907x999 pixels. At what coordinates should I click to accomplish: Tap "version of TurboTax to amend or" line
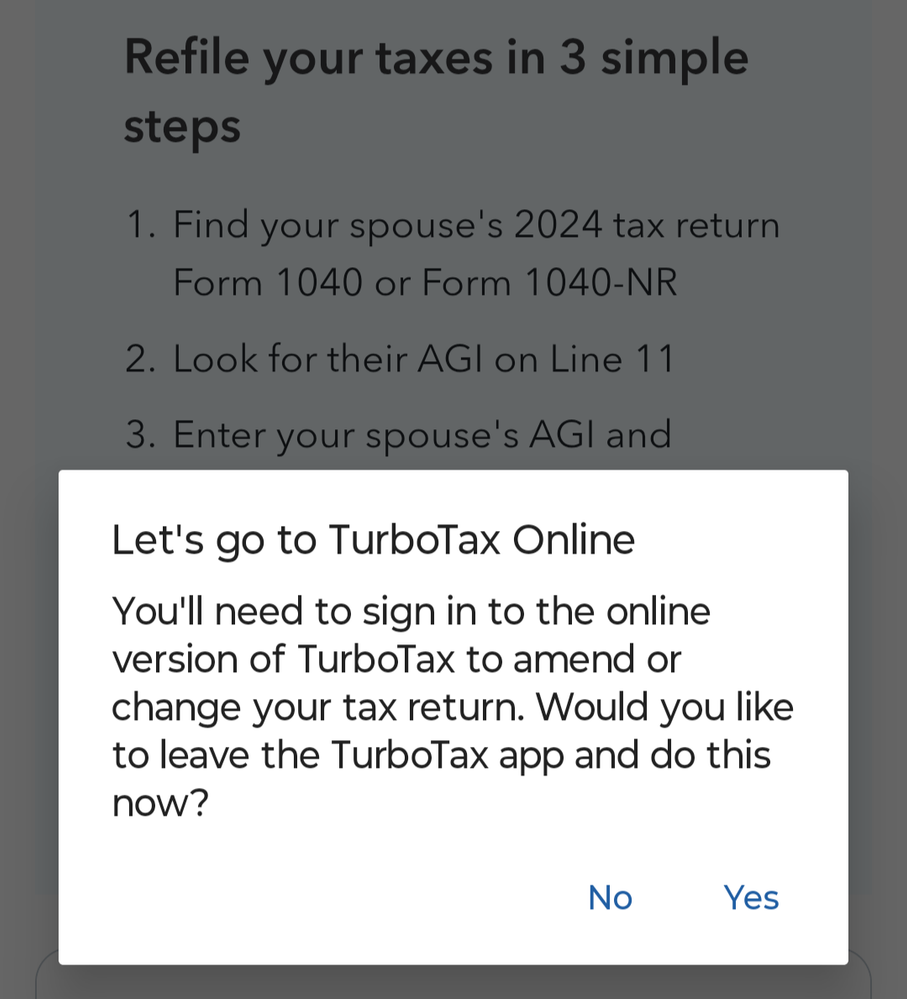(396, 659)
